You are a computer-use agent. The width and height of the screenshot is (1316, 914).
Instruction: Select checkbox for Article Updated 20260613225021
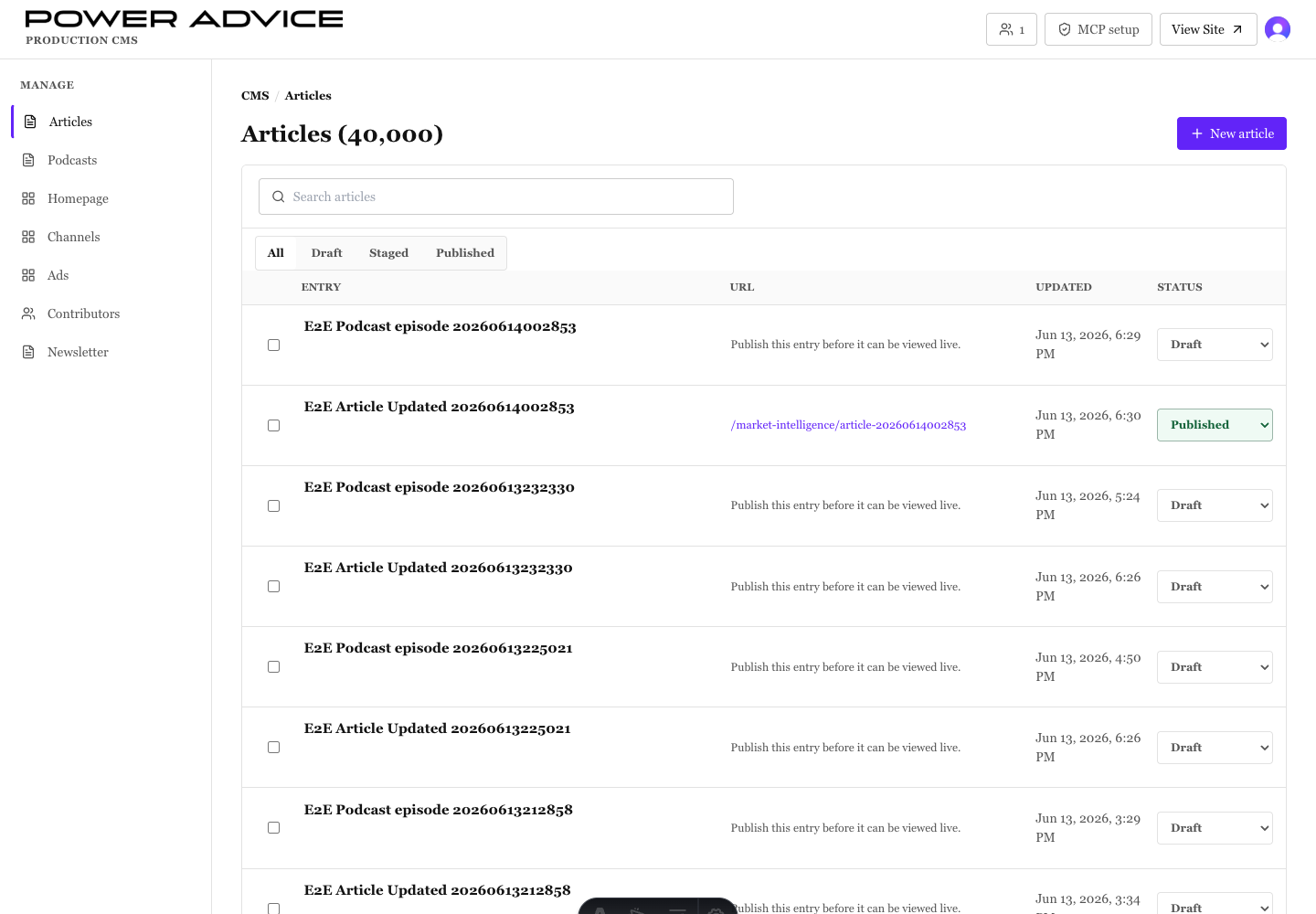pyautogui.click(x=273, y=747)
